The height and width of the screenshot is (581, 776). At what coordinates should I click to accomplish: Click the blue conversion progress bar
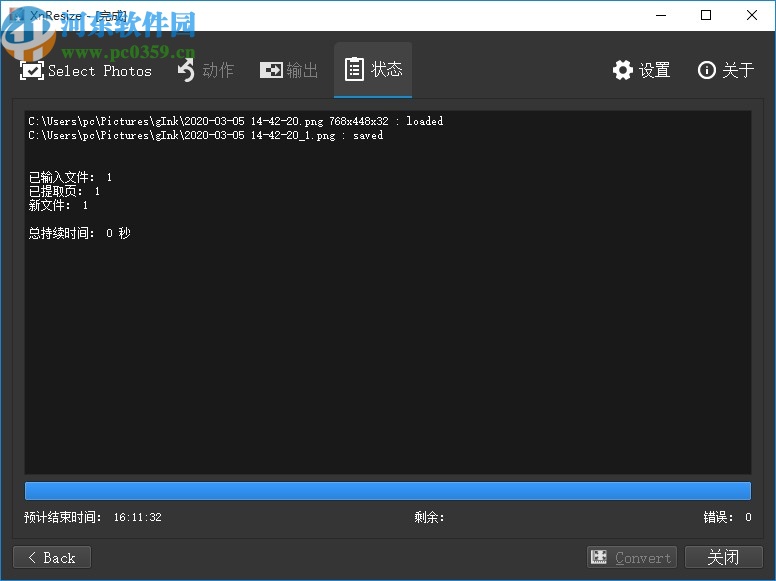[388, 491]
